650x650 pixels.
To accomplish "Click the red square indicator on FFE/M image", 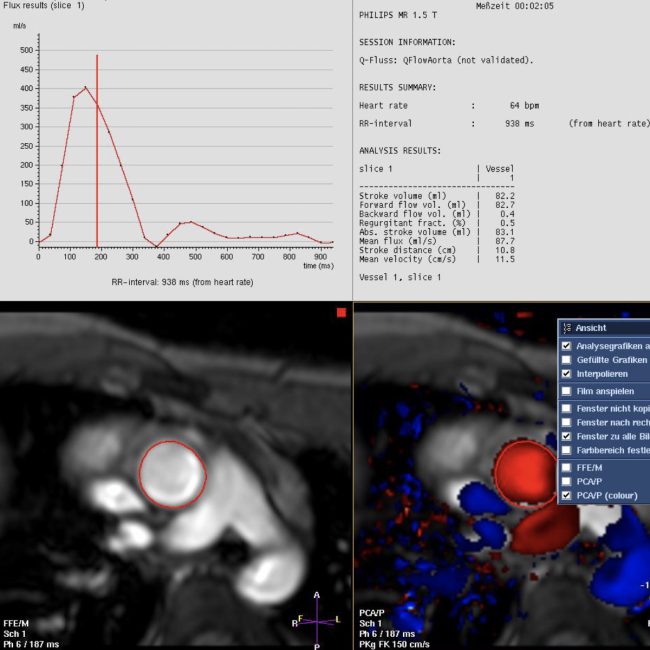I will (x=341, y=313).
